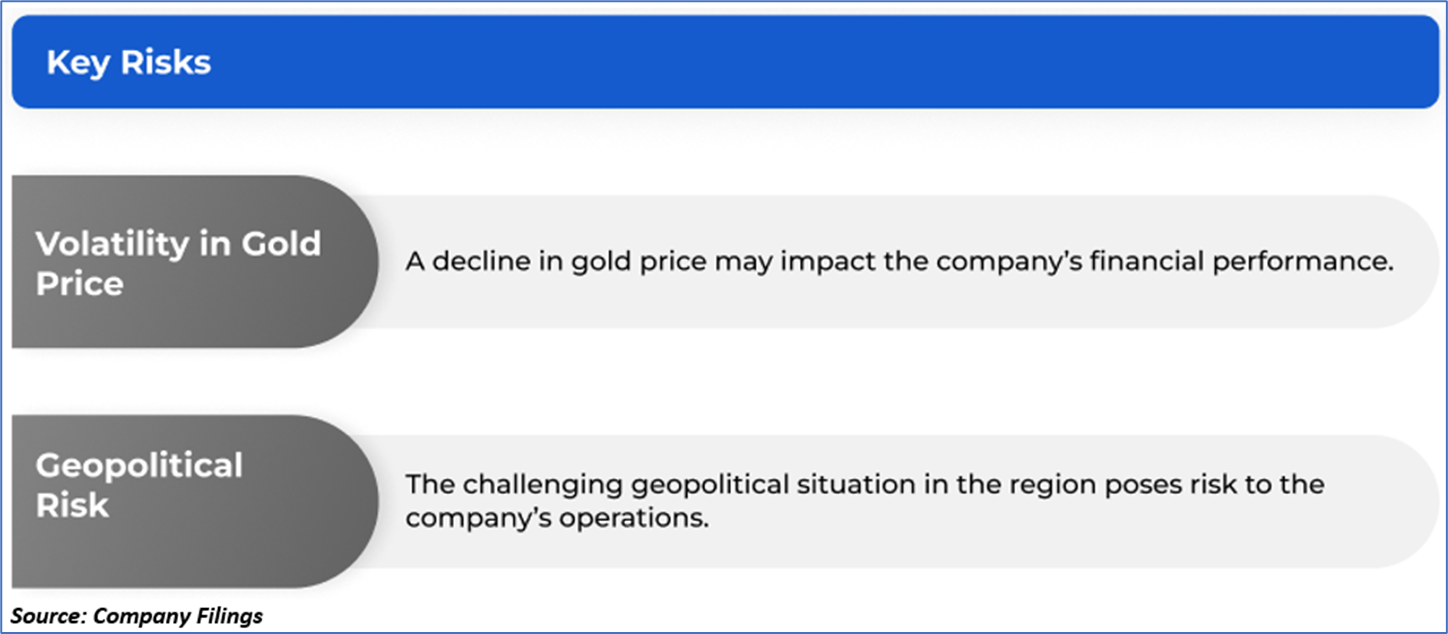Click the Key Risks heading text
Screen dimensions: 1448x634
pos(128,63)
